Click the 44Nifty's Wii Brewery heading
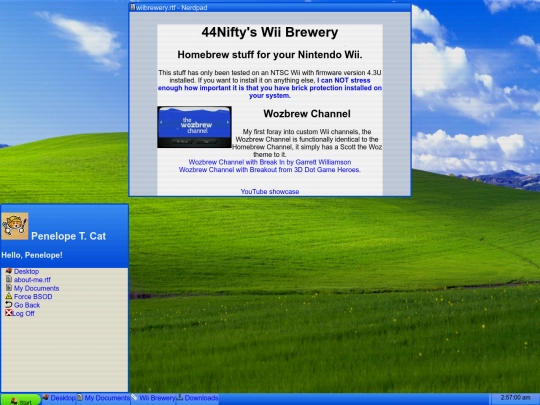540x405 pixels. pos(270,32)
